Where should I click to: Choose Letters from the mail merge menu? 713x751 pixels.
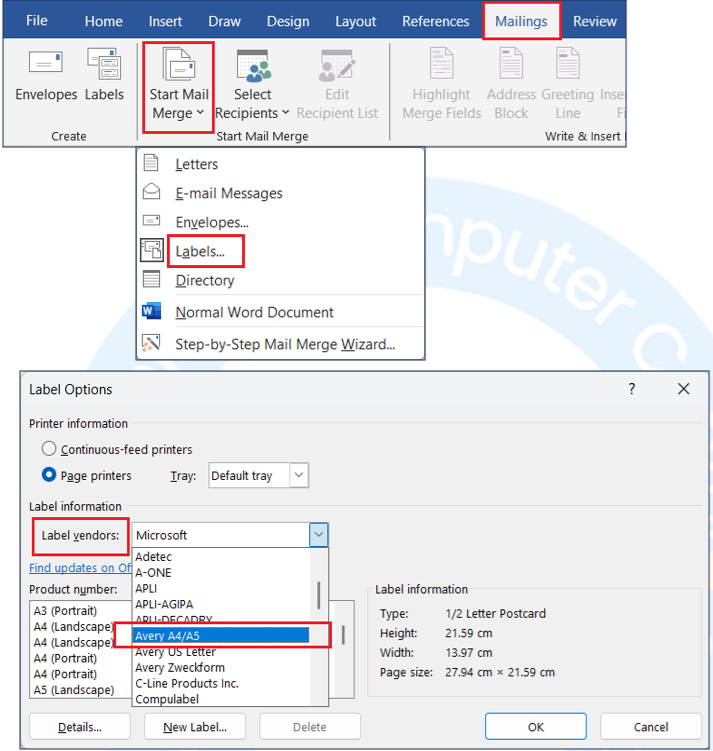click(281, 164)
